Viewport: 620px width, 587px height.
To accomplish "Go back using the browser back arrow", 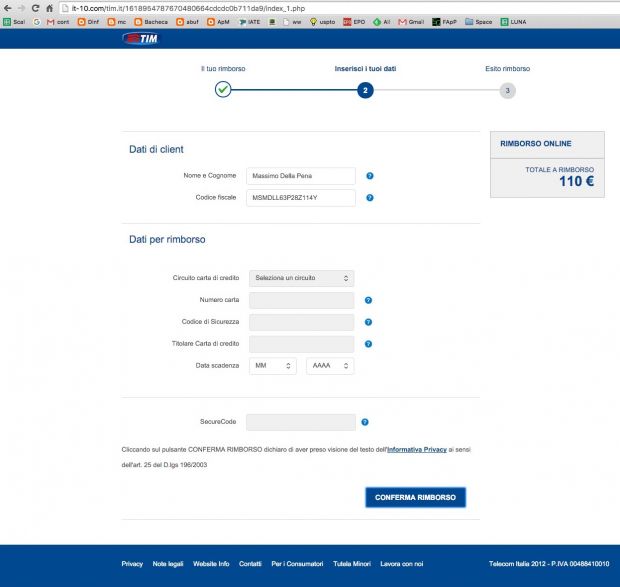I will [x=8, y=8].
